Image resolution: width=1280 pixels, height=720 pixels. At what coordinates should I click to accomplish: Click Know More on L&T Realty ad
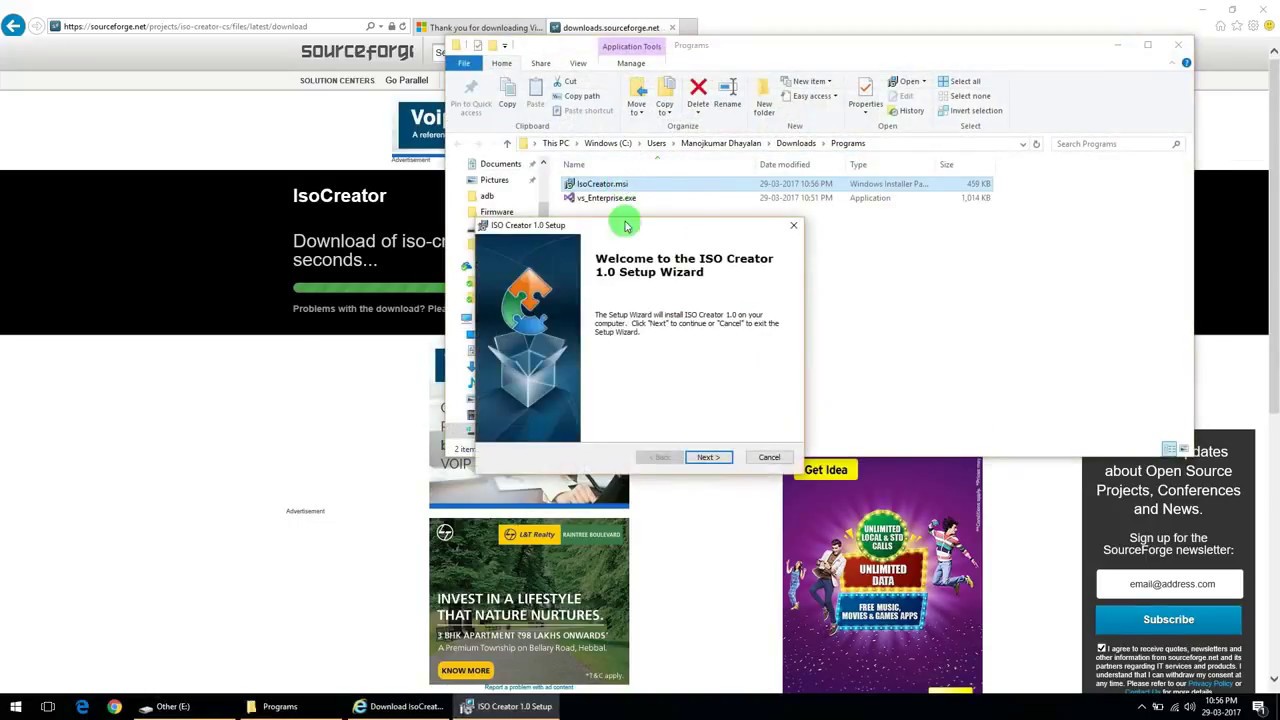[466, 670]
